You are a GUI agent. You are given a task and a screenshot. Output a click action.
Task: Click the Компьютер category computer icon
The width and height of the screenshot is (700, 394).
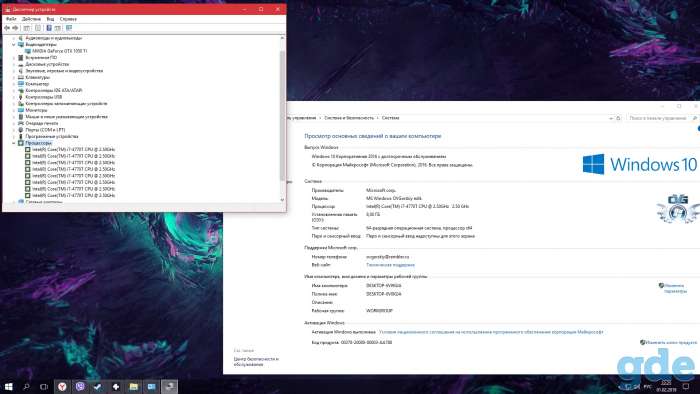coord(21,84)
